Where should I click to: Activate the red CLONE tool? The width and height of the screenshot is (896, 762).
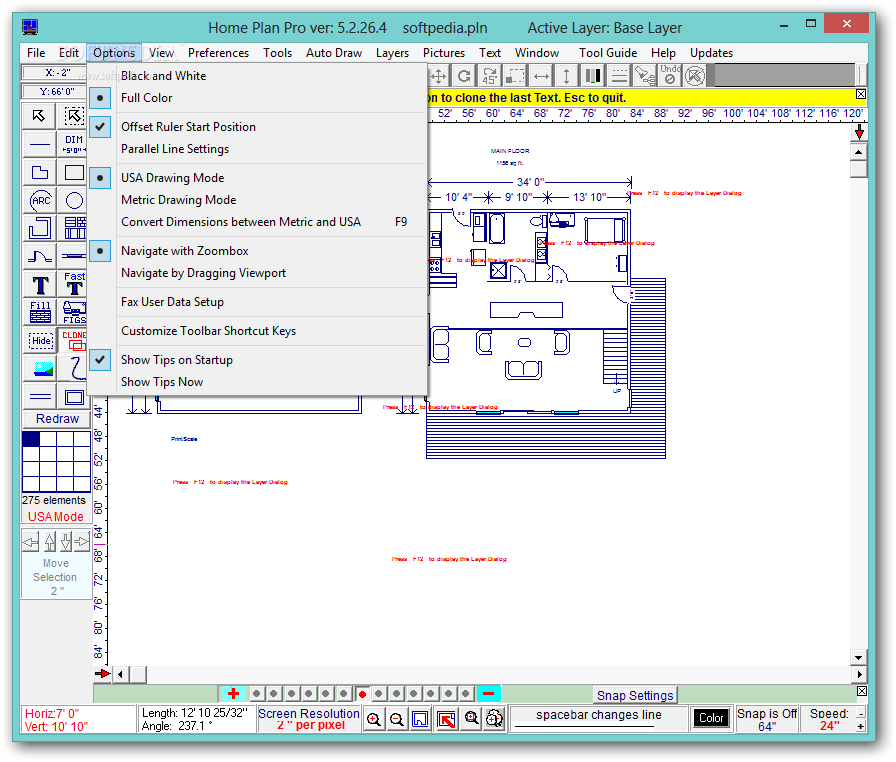74,340
